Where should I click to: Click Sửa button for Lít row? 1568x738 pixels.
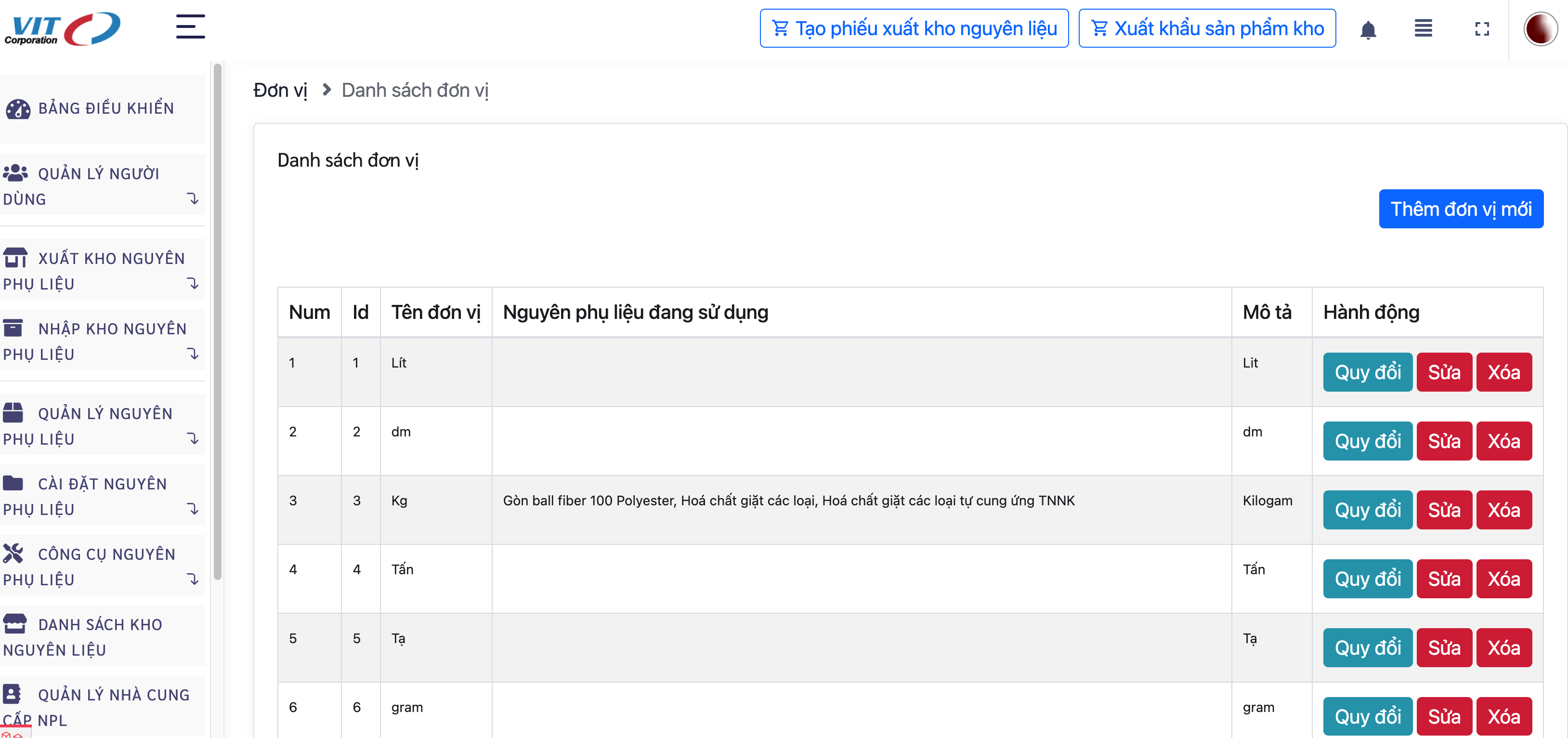(x=1443, y=372)
